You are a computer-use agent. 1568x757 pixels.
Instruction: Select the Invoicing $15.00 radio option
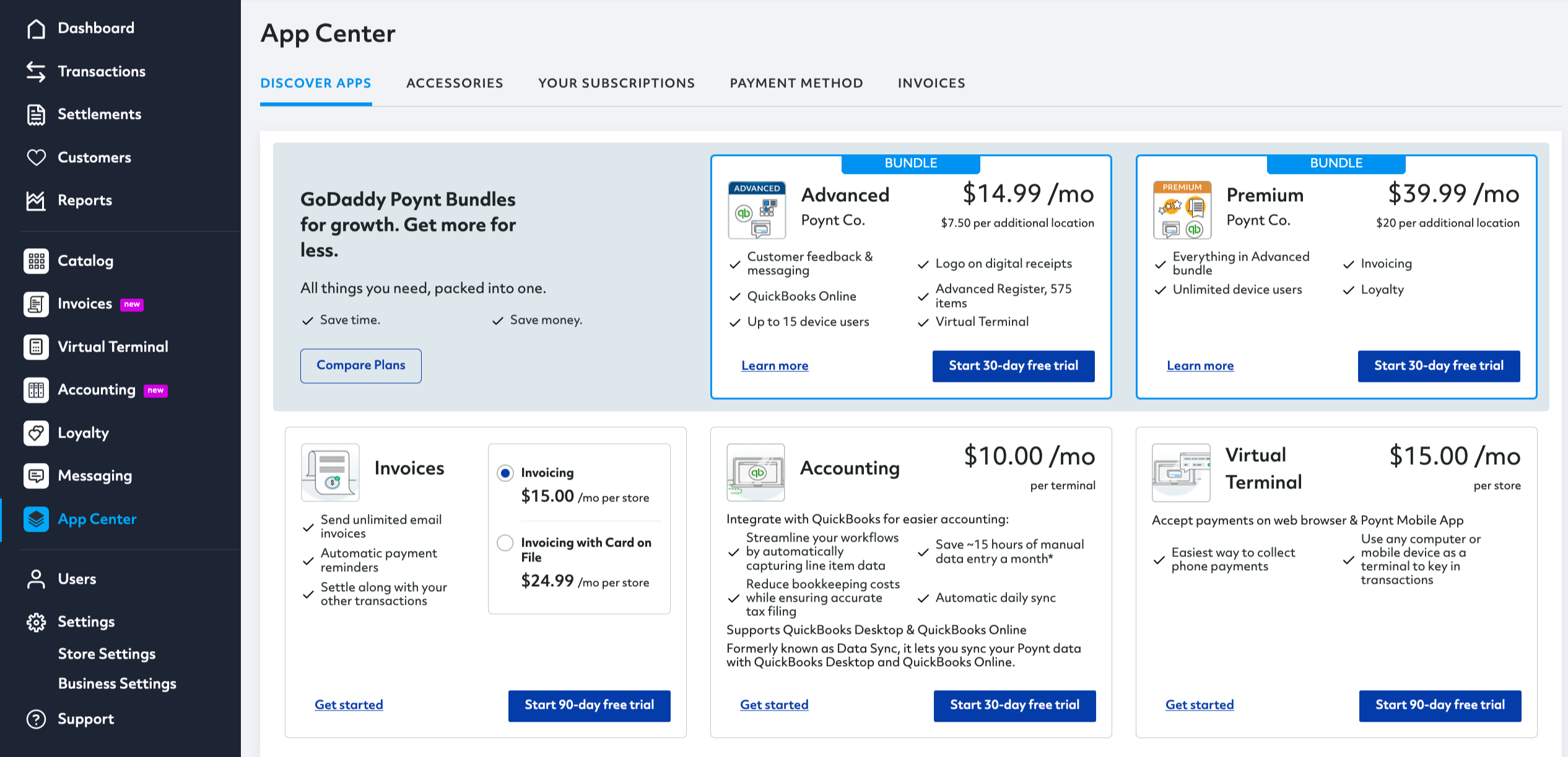505,474
